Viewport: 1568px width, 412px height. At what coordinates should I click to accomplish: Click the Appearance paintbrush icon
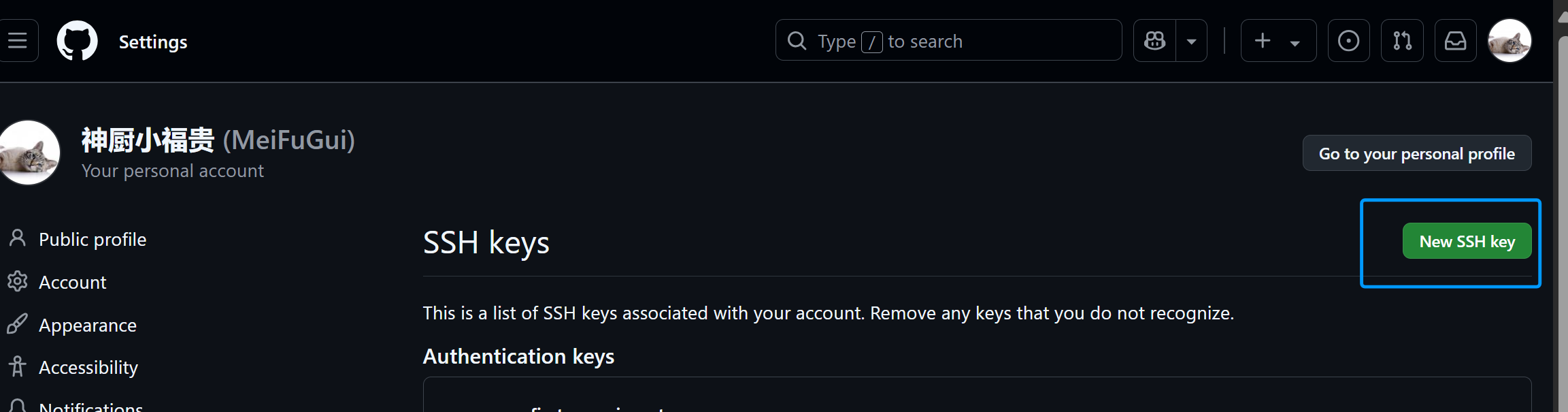pyautogui.click(x=18, y=324)
